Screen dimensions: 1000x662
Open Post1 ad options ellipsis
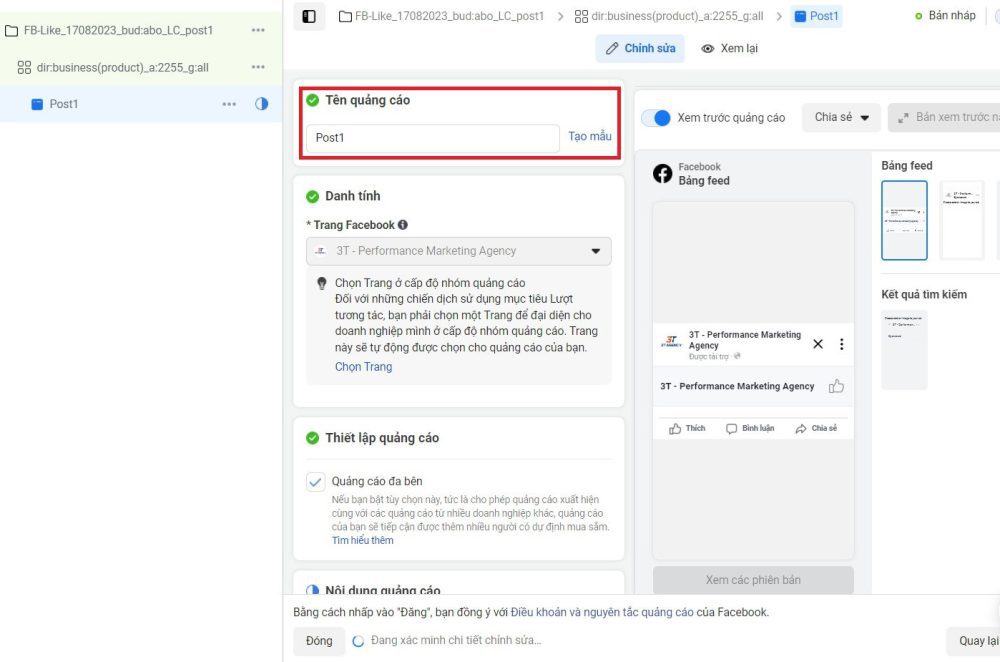pyautogui.click(x=229, y=104)
